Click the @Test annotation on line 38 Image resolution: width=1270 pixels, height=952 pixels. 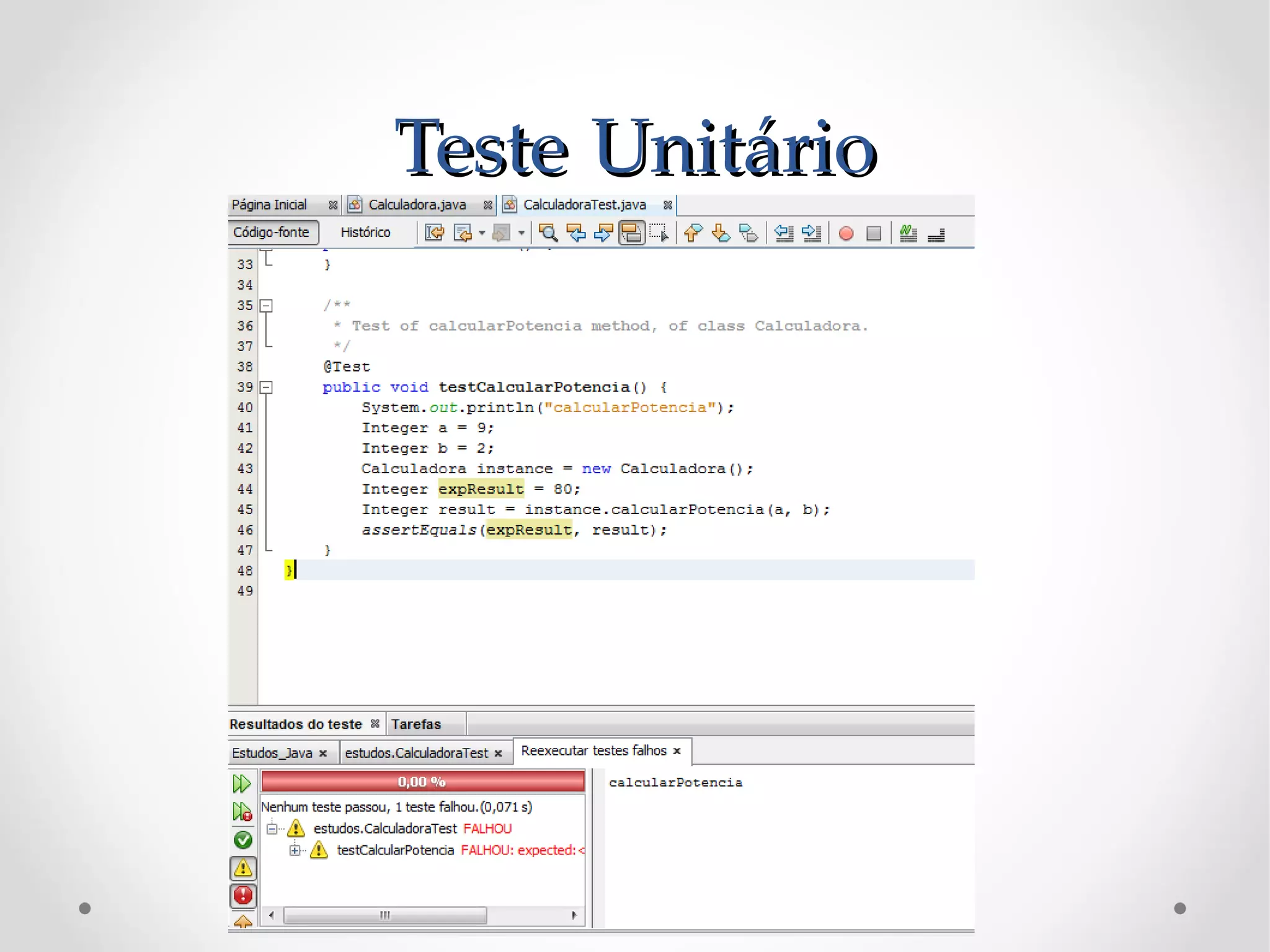point(347,367)
